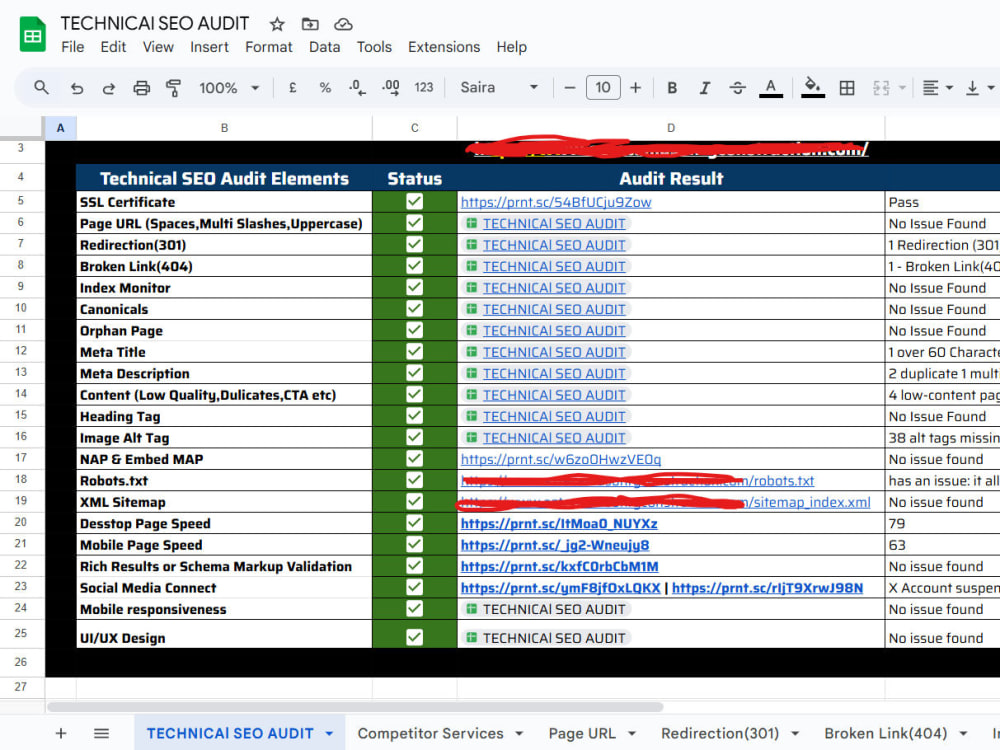This screenshot has width=1000, height=750.
Task: Add a new sheet with plus button
Action: point(61,733)
